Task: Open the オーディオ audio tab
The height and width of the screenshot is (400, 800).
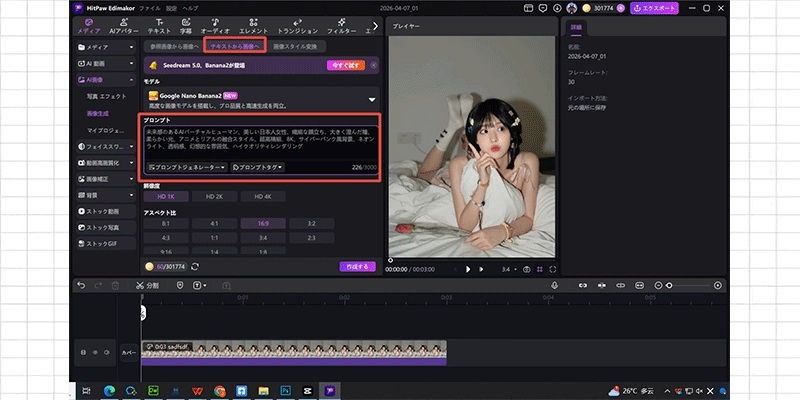Action: (x=215, y=26)
